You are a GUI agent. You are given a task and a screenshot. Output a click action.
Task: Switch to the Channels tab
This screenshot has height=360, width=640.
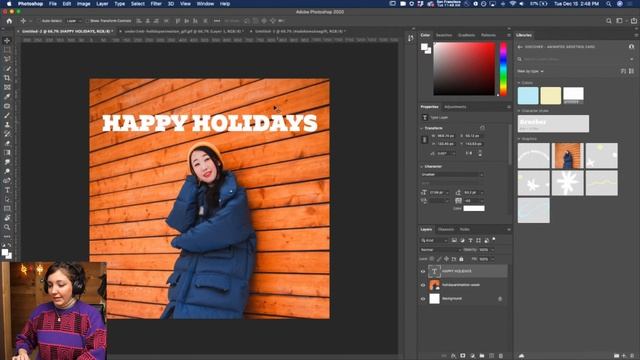click(446, 229)
